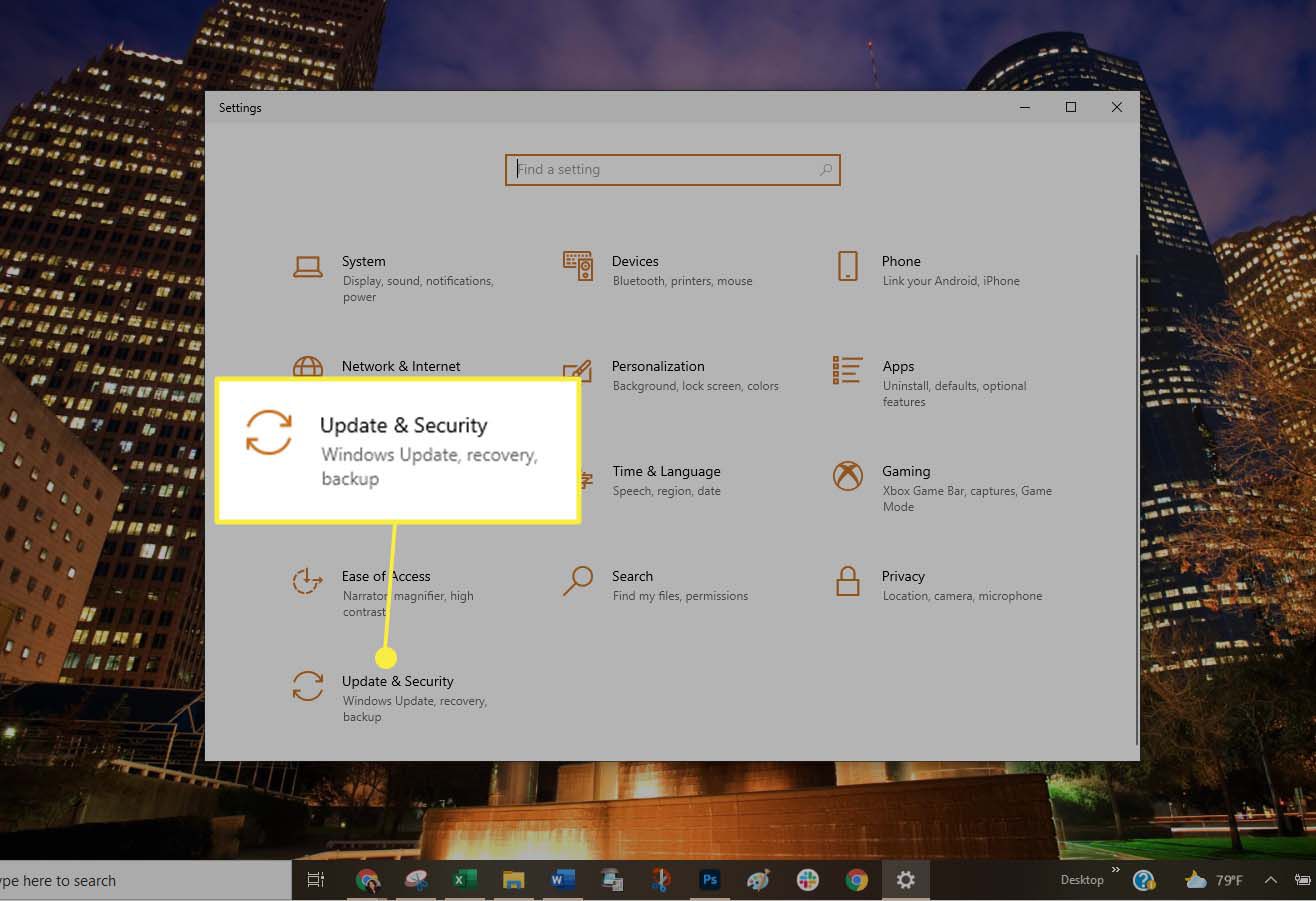Click 'Bluetooth, printers, mouse' text

pos(683,281)
